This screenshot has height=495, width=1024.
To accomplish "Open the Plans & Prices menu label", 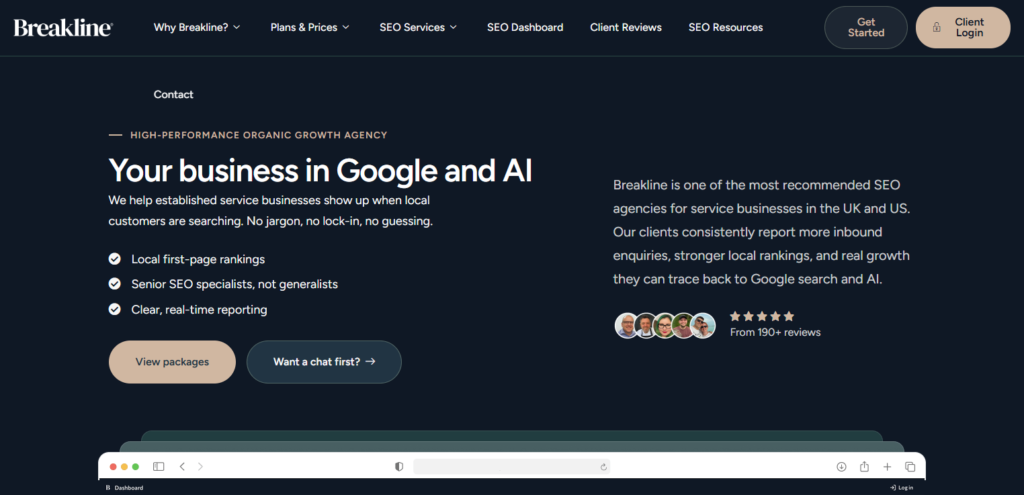I will [x=304, y=27].
